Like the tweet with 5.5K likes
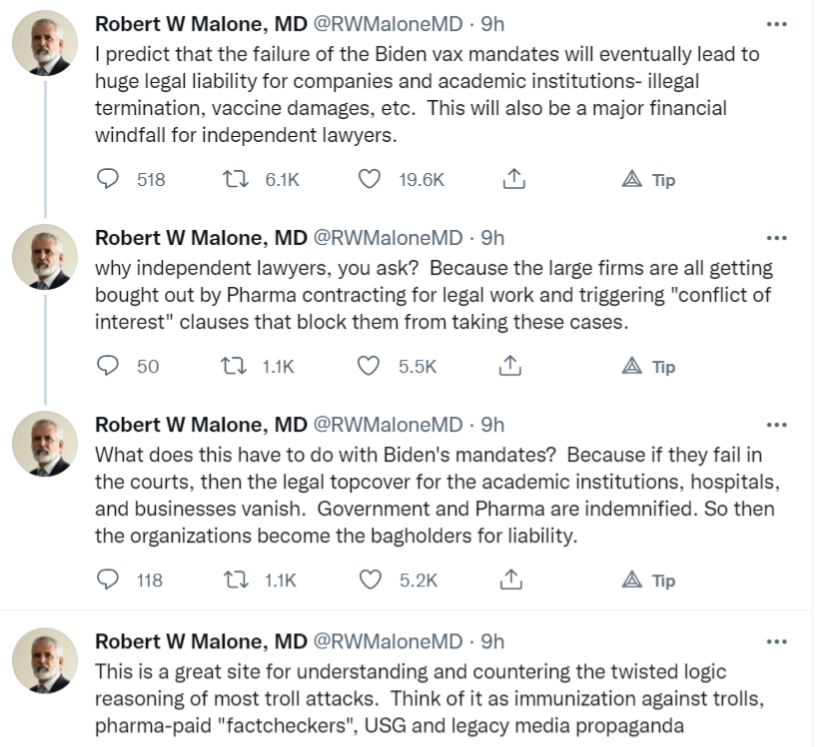830x747 pixels. (370, 367)
